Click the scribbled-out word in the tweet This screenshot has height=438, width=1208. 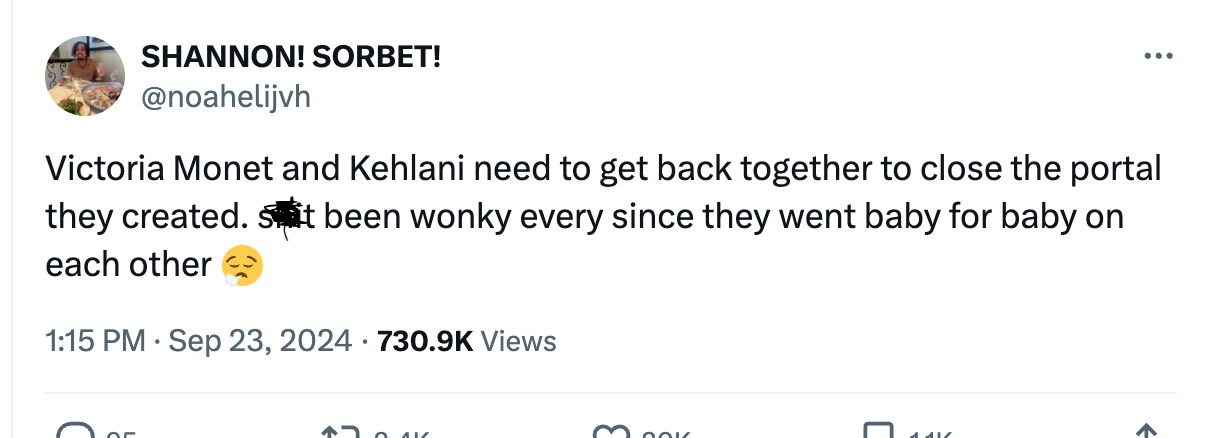pyautogui.click(x=284, y=217)
